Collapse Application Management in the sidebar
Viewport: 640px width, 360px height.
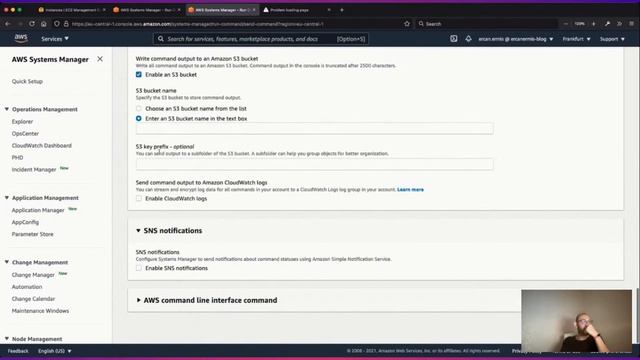(7, 198)
